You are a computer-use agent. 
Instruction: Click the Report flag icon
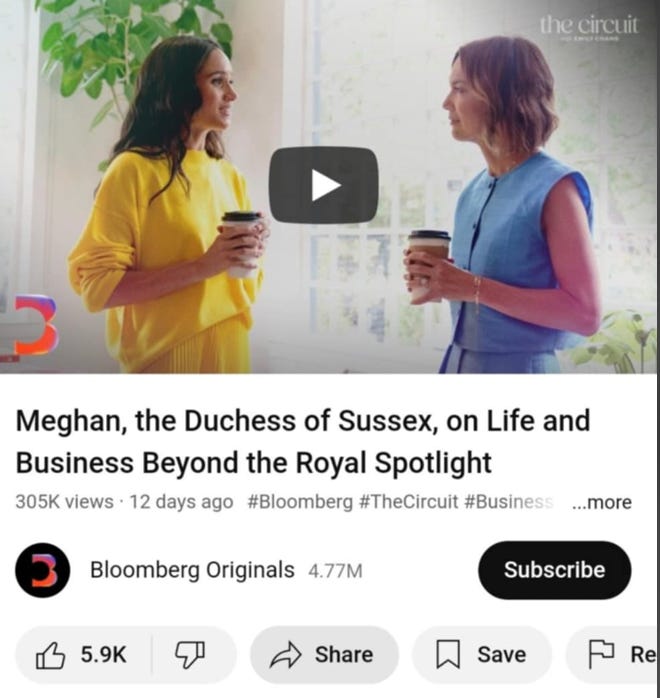point(601,654)
